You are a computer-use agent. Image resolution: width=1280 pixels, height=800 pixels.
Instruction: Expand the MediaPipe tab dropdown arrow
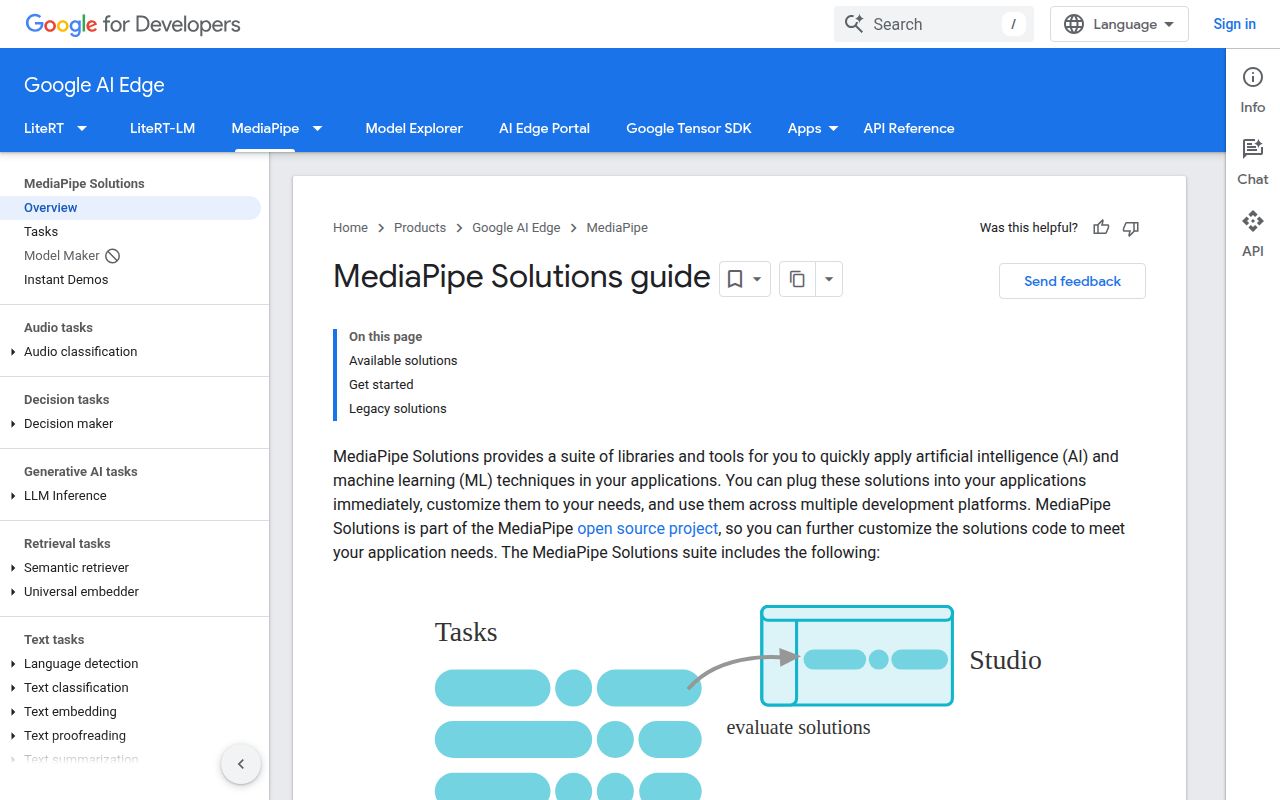(317, 128)
